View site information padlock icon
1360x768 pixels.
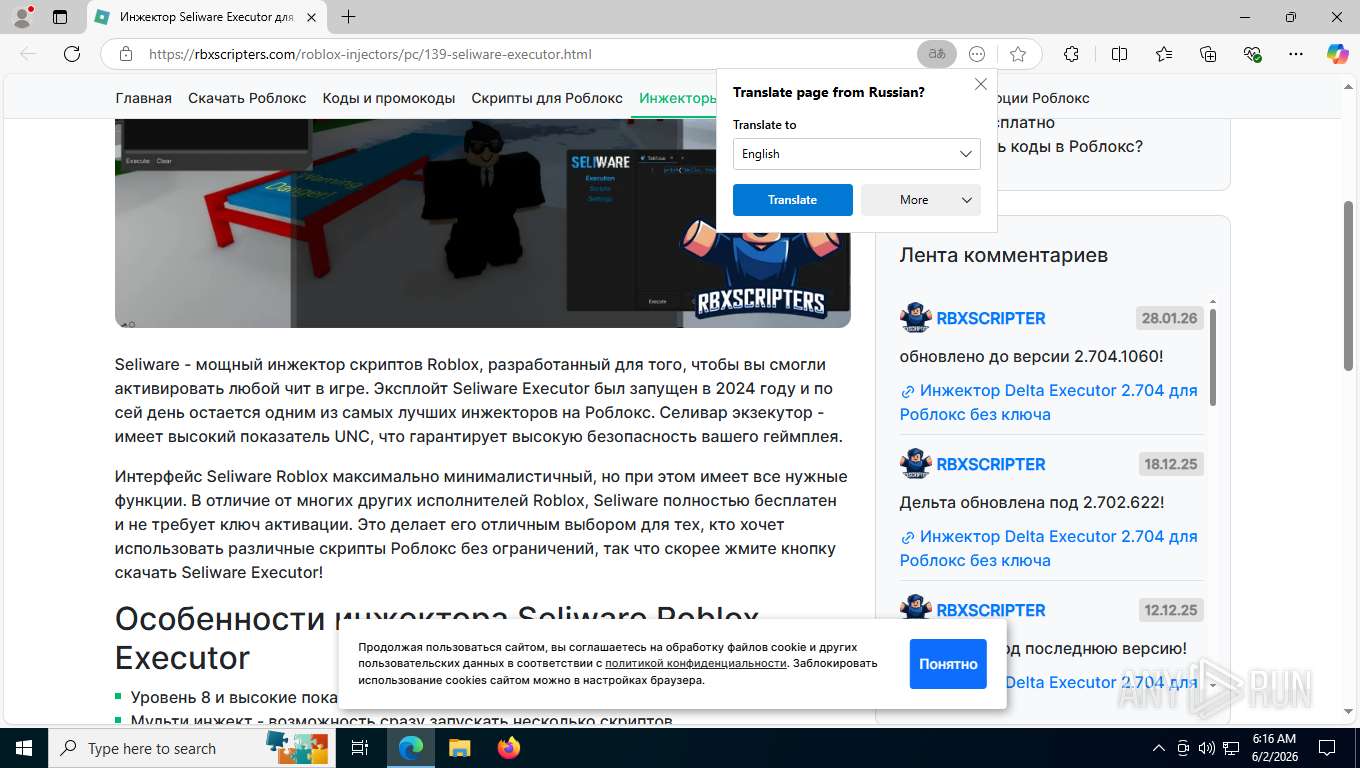click(x=125, y=54)
